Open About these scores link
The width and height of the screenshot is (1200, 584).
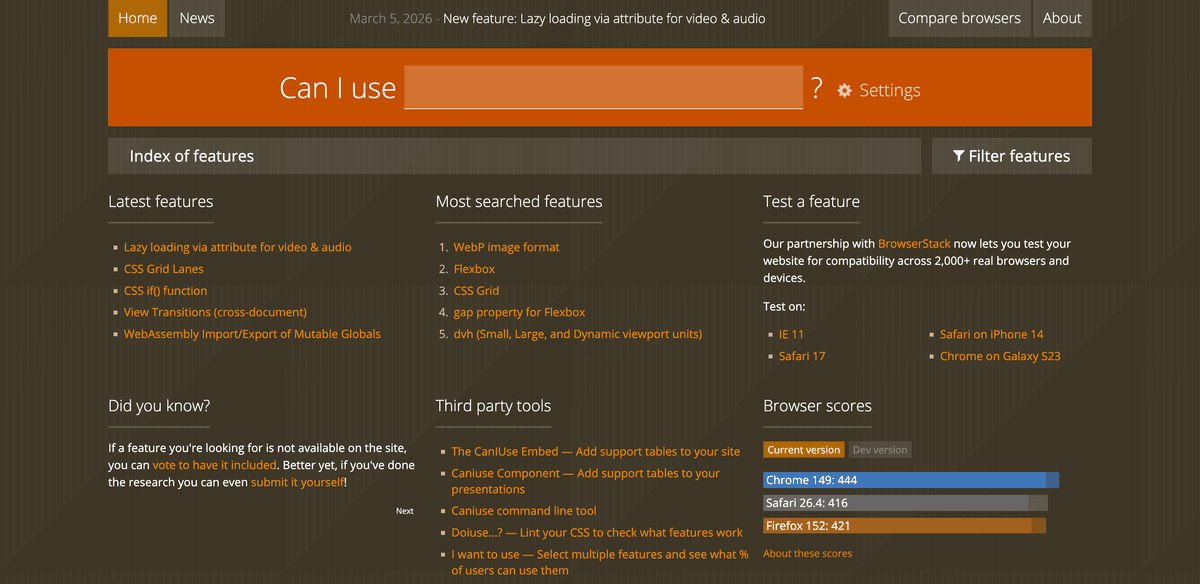[807, 554]
